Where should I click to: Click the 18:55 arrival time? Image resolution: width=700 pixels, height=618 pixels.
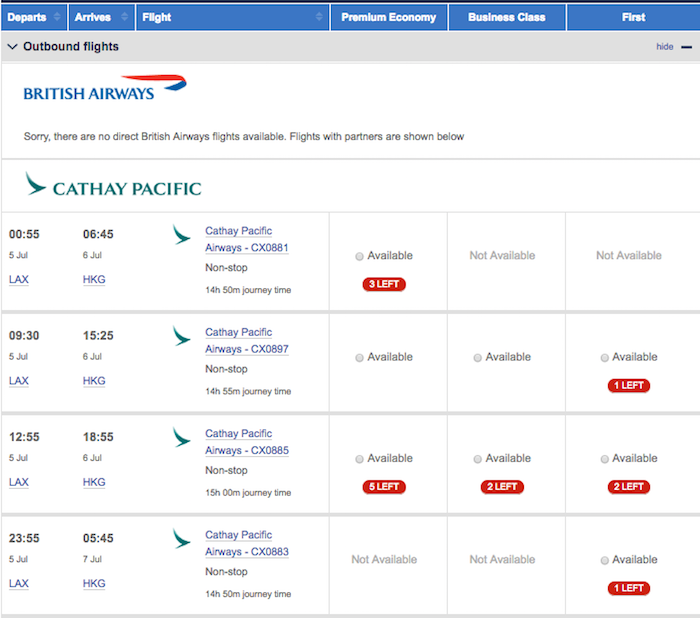[98, 437]
